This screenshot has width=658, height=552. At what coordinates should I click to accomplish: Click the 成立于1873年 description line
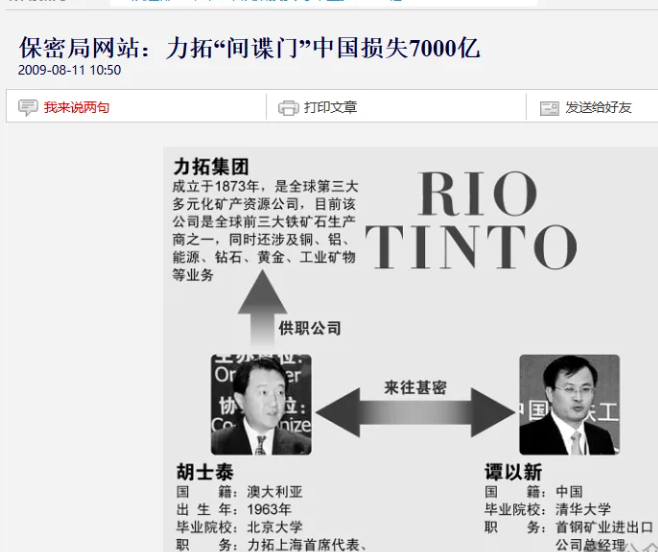(265, 186)
